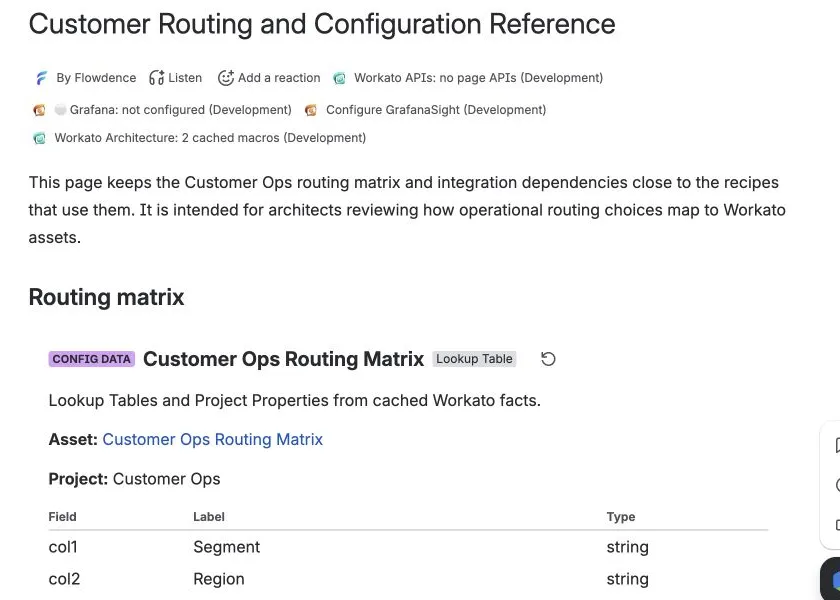Viewport: 840px width, 600px height.
Task: Select the string type in col2 row
Action: pos(627,579)
